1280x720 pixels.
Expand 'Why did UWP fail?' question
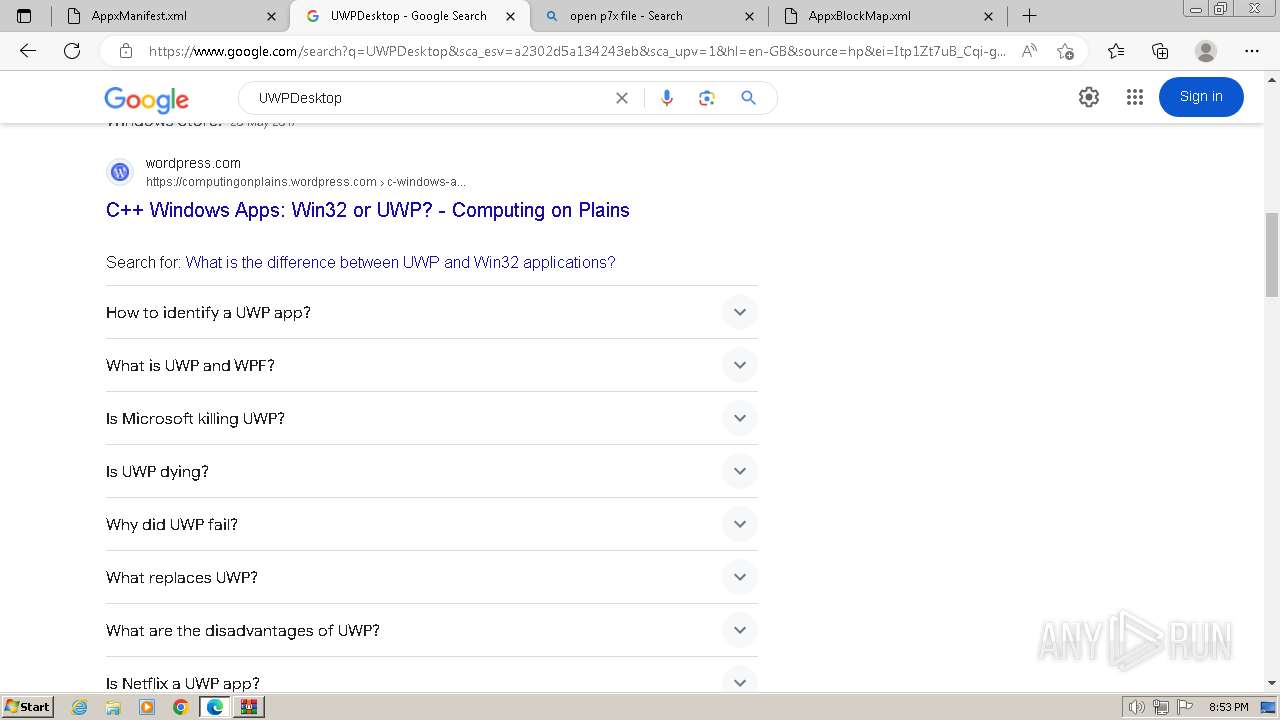point(432,524)
